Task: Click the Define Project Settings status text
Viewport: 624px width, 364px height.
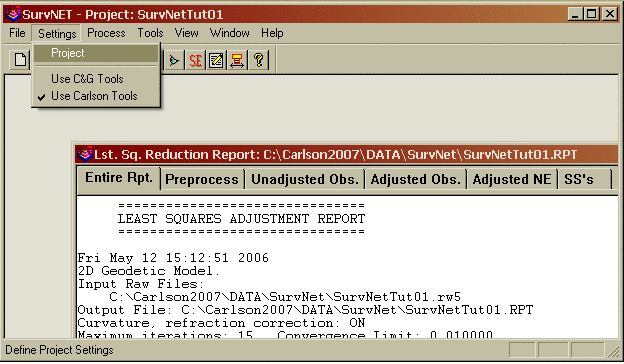Action: (x=59, y=350)
